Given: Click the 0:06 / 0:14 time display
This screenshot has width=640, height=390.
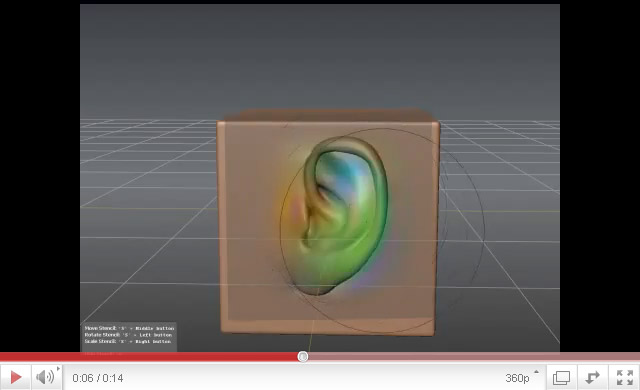Looking at the screenshot, I should click(98, 378).
